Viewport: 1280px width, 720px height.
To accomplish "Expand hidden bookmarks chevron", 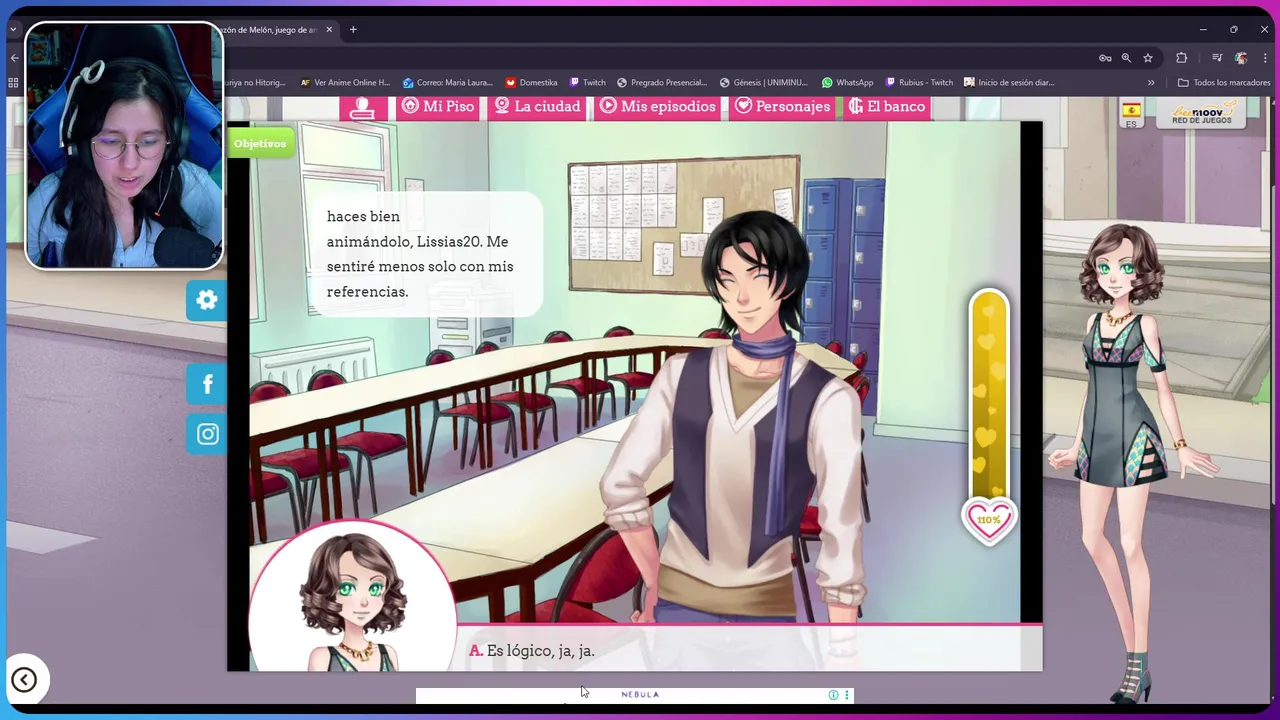I will coord(1151,82).
